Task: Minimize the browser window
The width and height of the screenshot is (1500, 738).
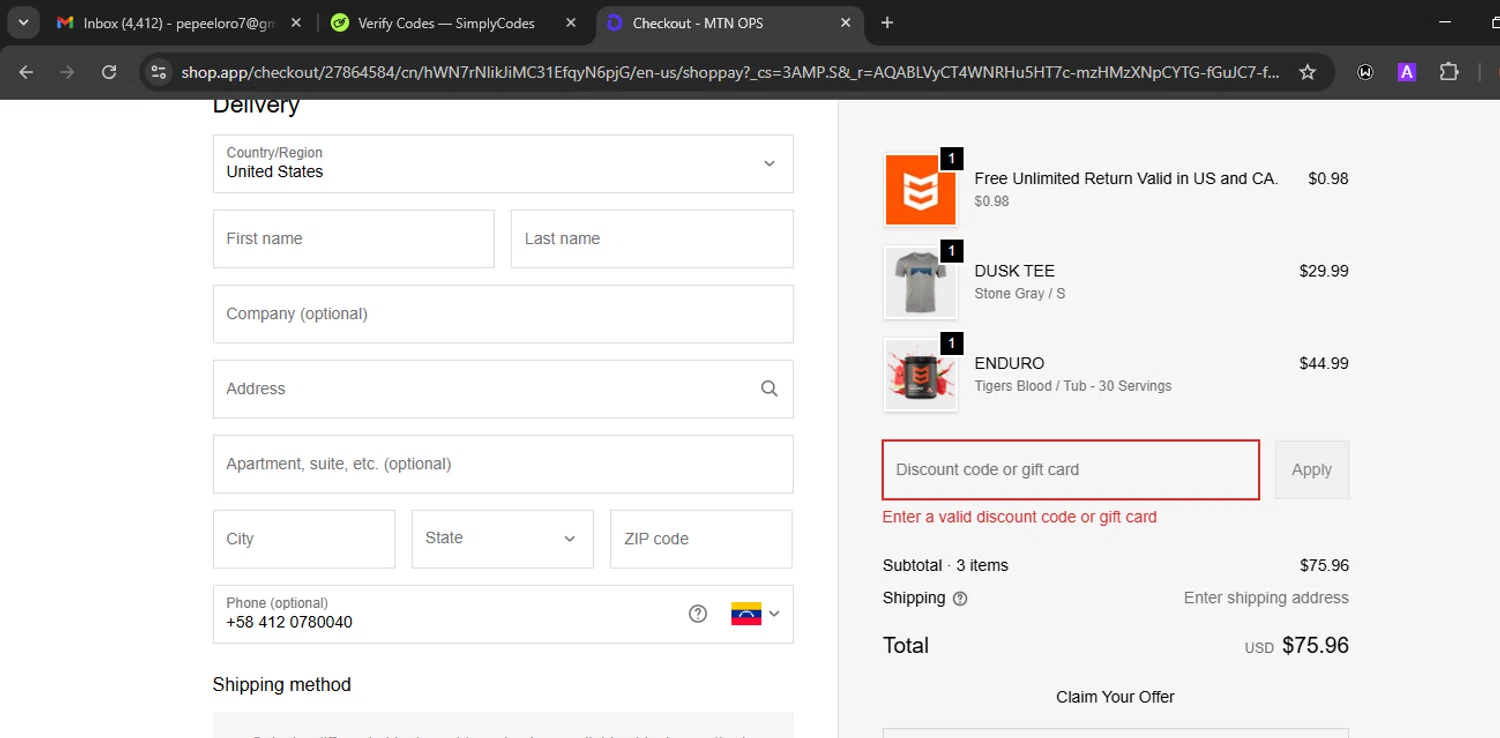Action: [1443, 22]
